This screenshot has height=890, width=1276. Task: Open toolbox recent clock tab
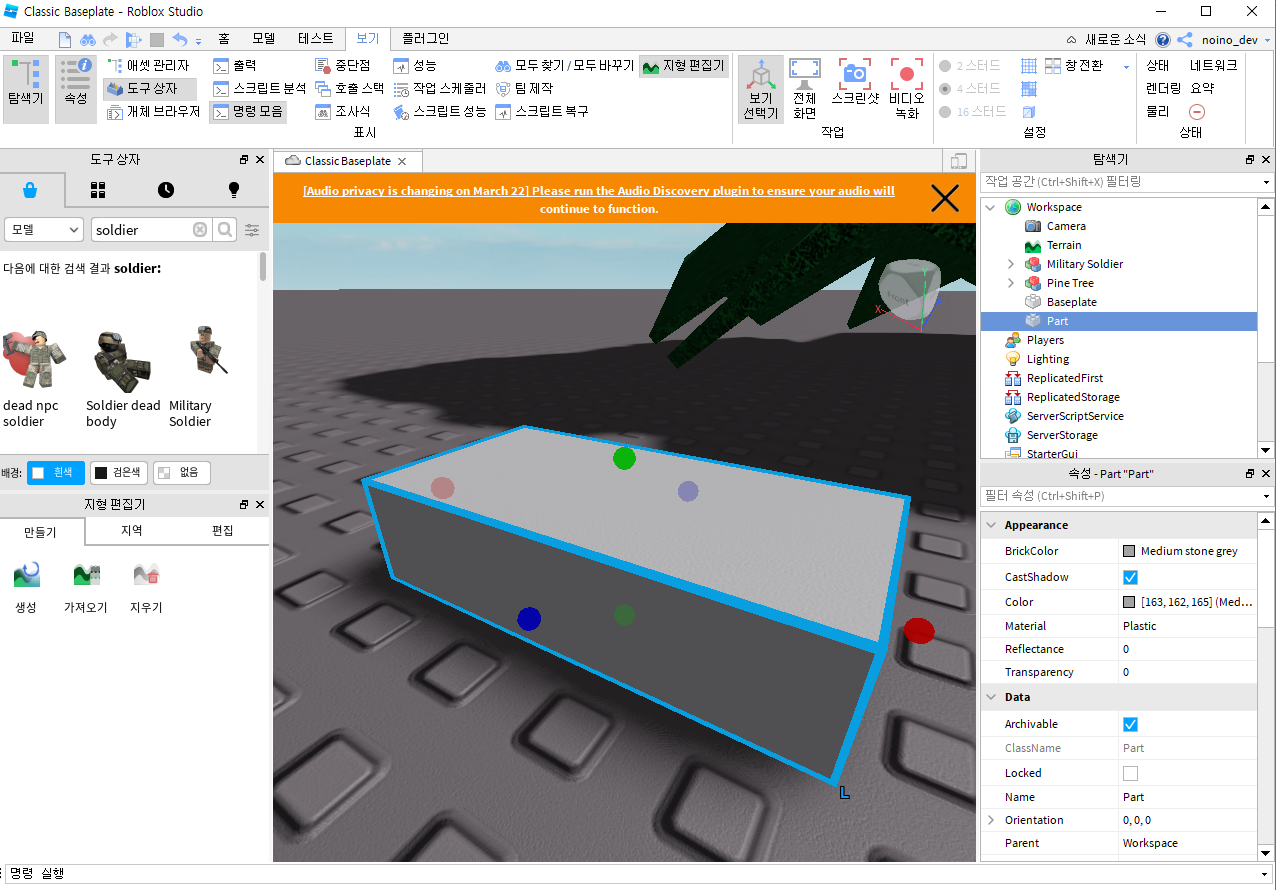click(x=166, y=190)
